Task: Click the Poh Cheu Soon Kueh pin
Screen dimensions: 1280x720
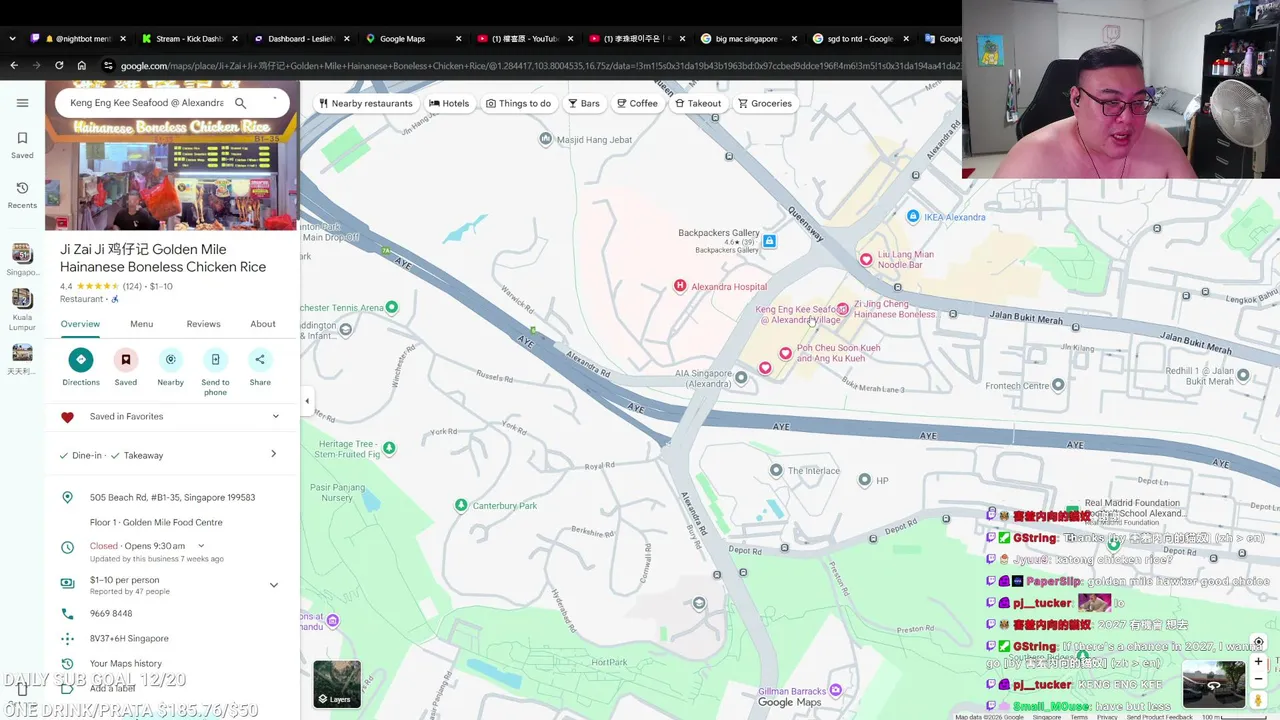Action: pos(786,353)
